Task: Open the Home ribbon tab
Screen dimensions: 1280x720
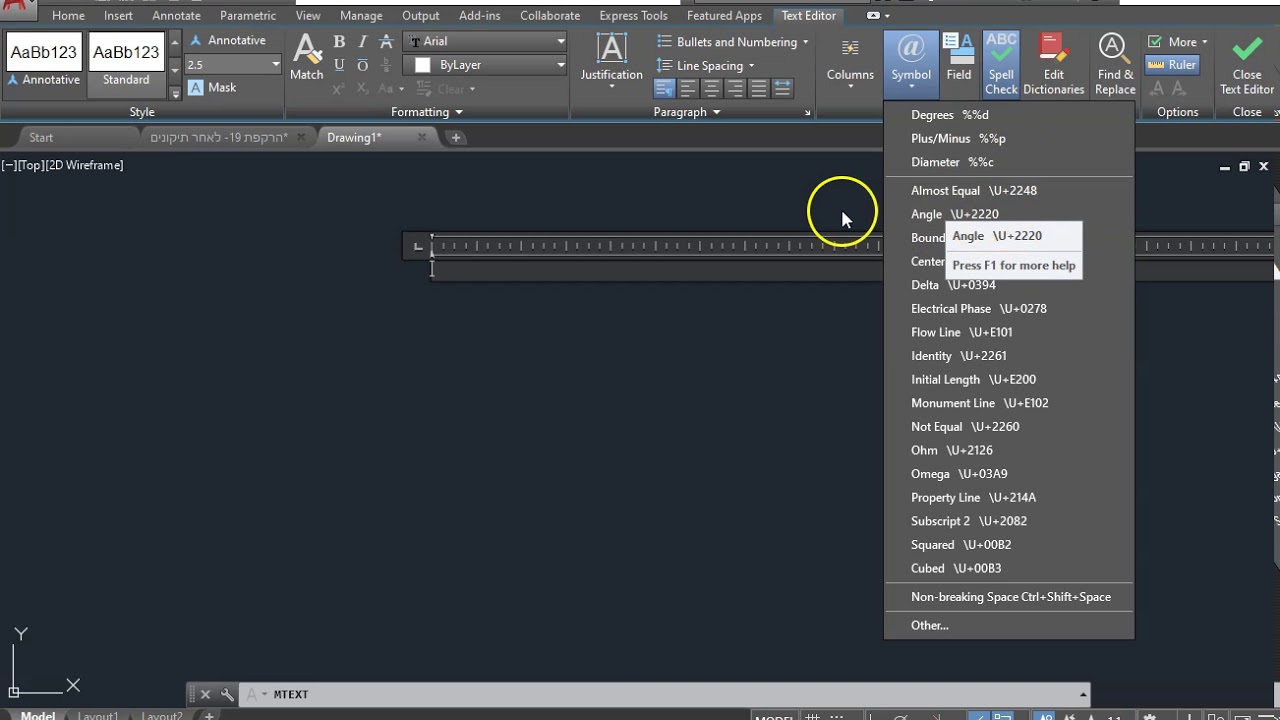Action: pos(68,15)
